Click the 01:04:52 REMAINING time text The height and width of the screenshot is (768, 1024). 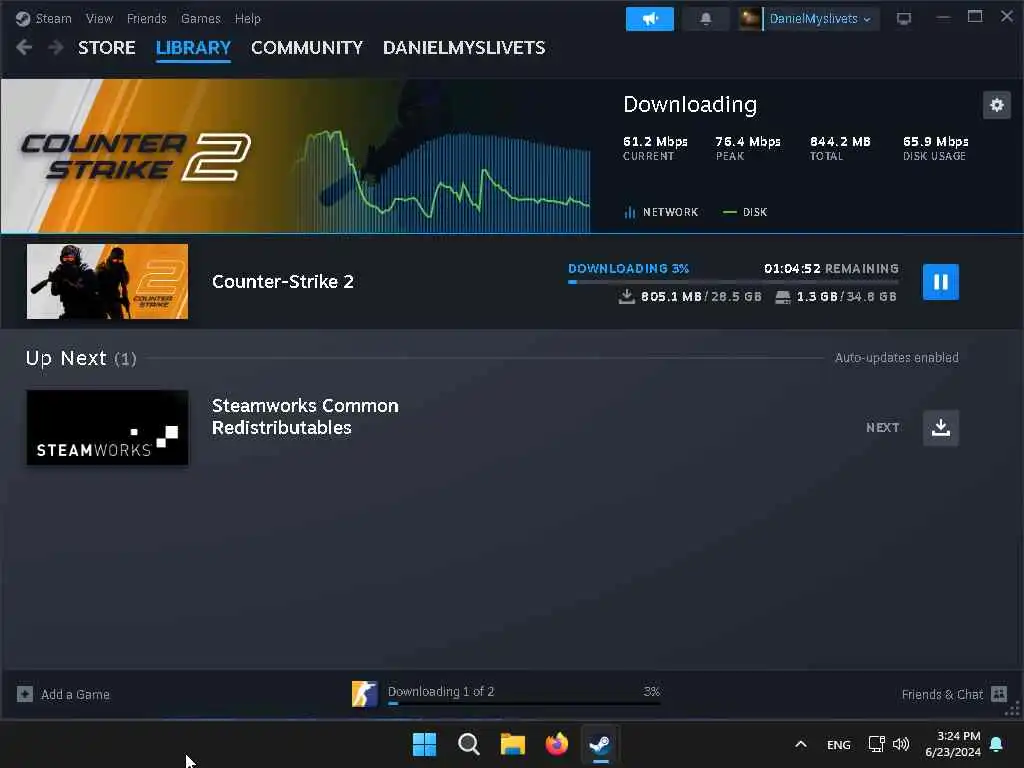coord(831,268)
